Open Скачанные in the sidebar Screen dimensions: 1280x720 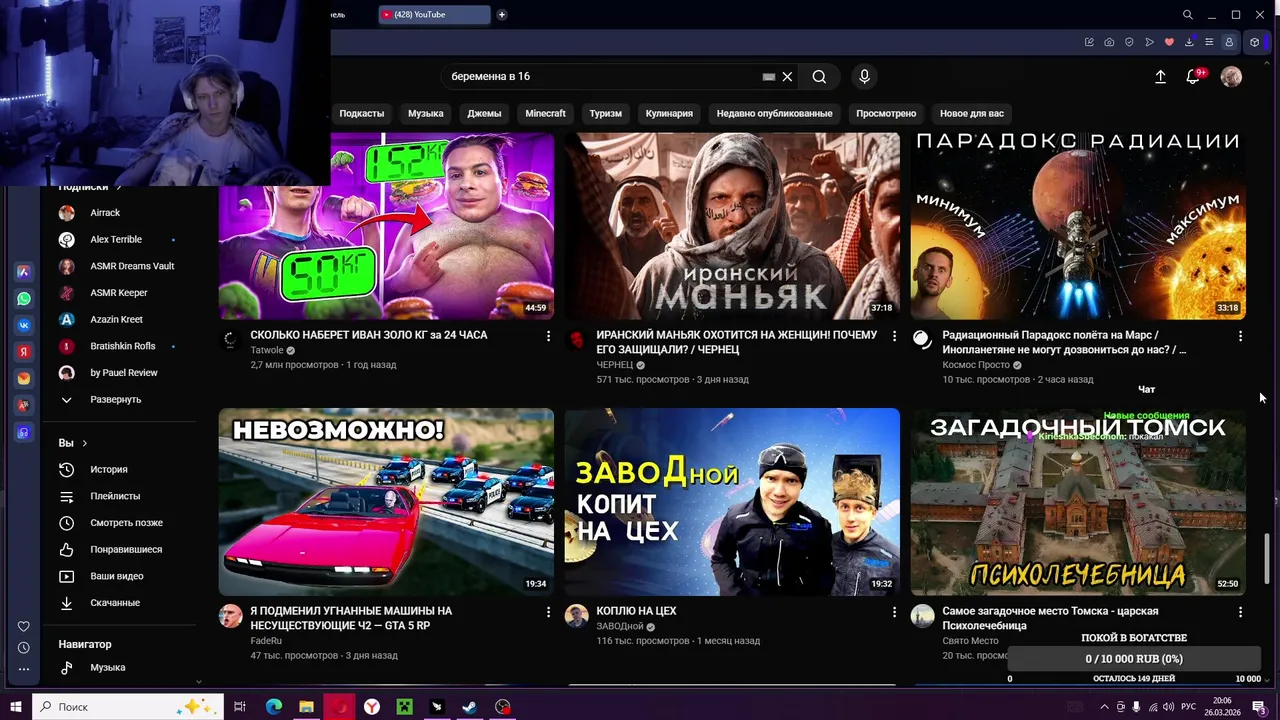tap(115, 603)
